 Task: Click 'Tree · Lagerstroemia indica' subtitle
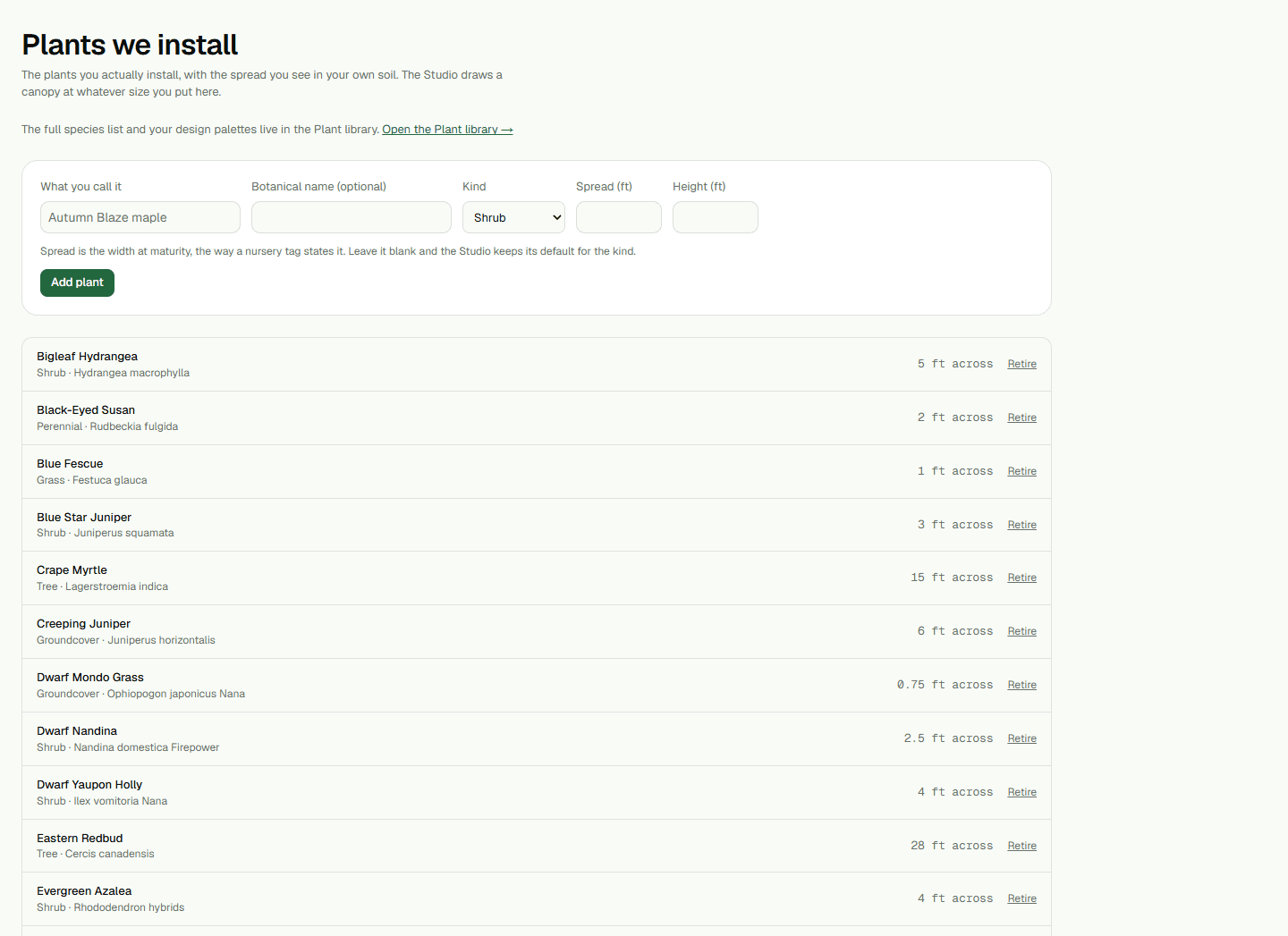pos(102,586)
